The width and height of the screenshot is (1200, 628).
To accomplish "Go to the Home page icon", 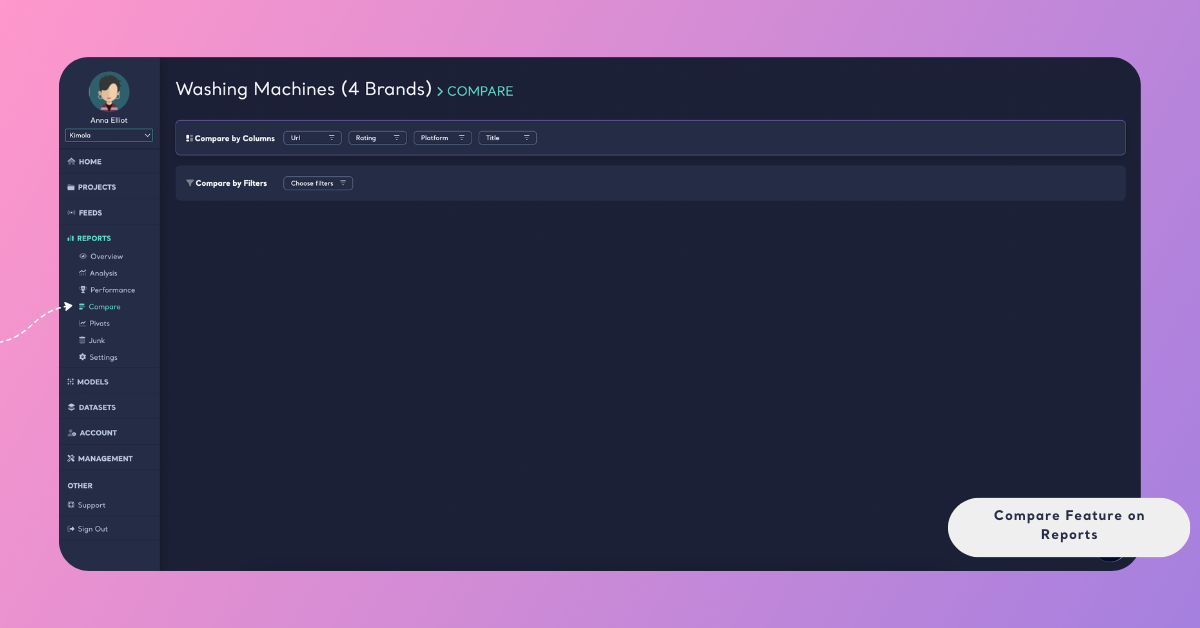I will pyautogui.click(x=71, y=161).
